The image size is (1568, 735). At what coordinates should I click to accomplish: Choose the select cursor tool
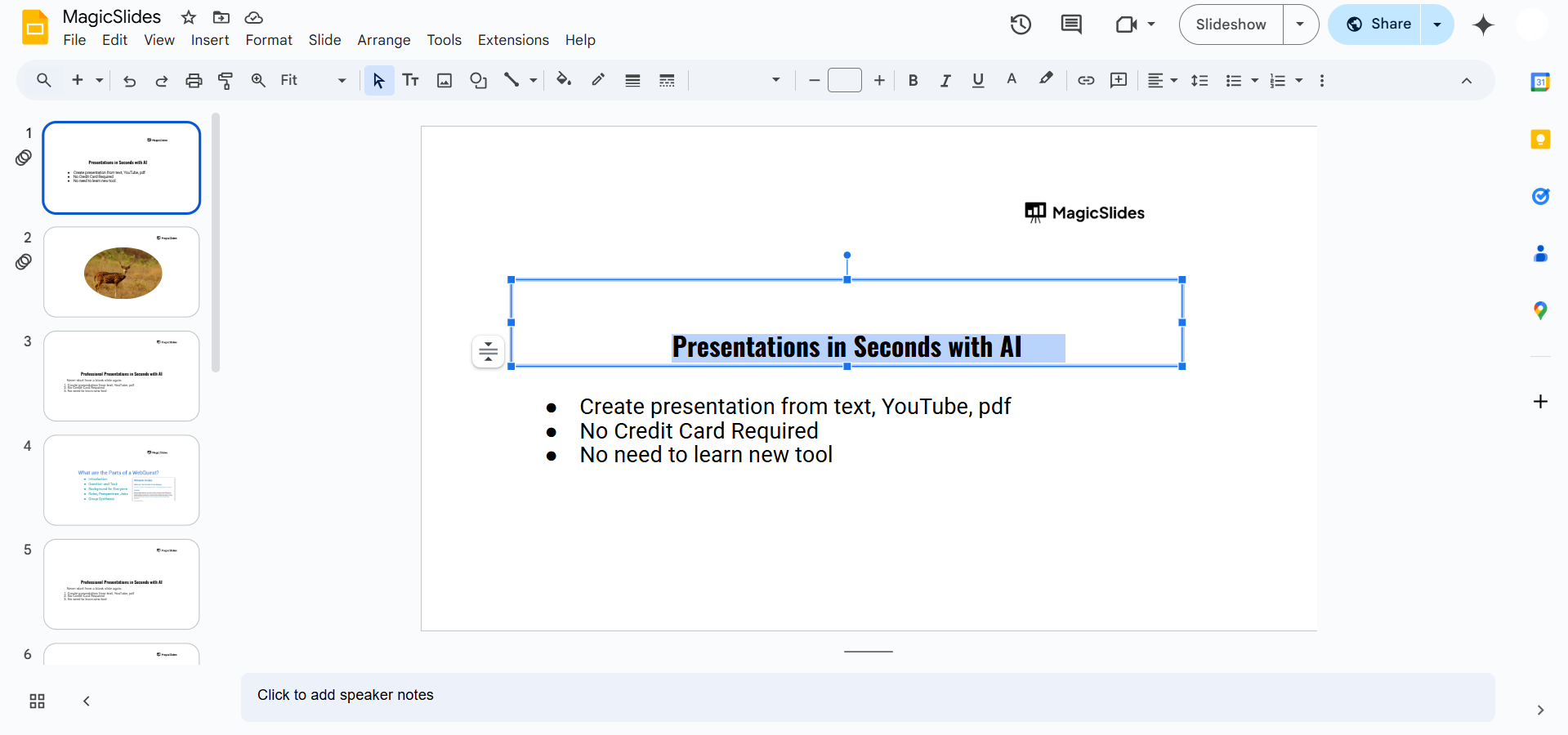coord(379,80)
